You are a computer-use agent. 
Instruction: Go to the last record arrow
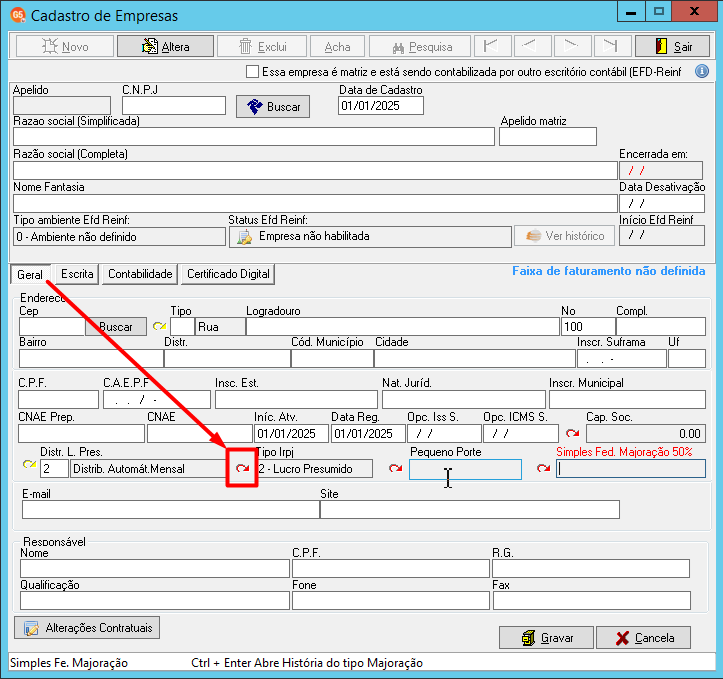click(610, 46)
